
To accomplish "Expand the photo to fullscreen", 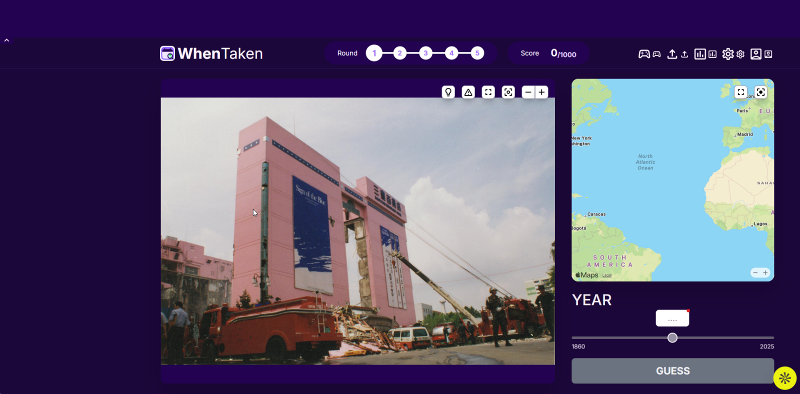I will point(488,92).
